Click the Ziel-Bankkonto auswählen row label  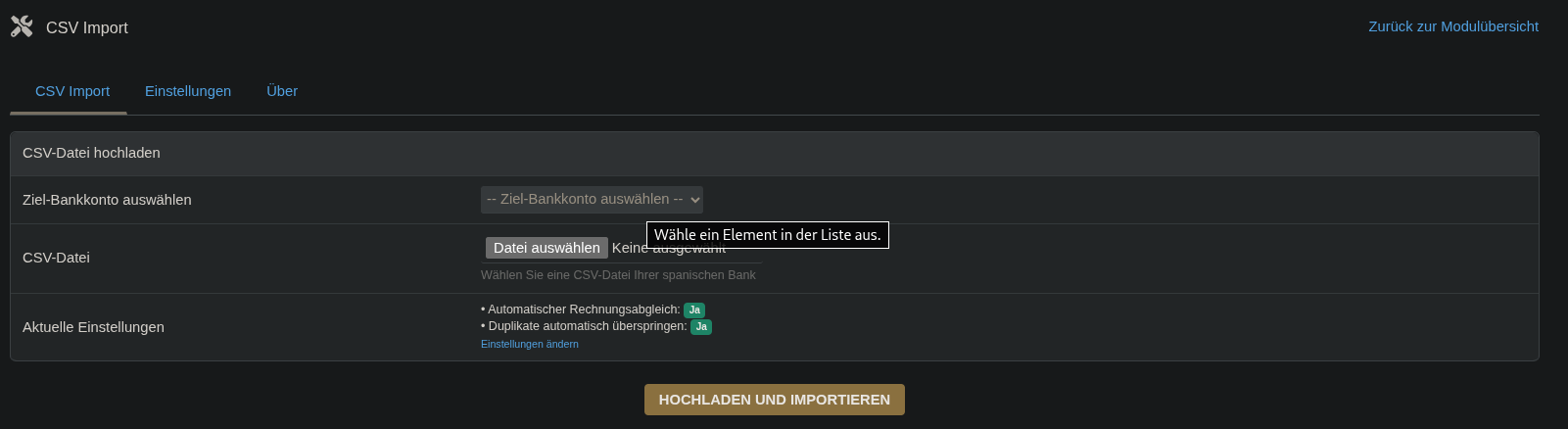click(107, 200)
